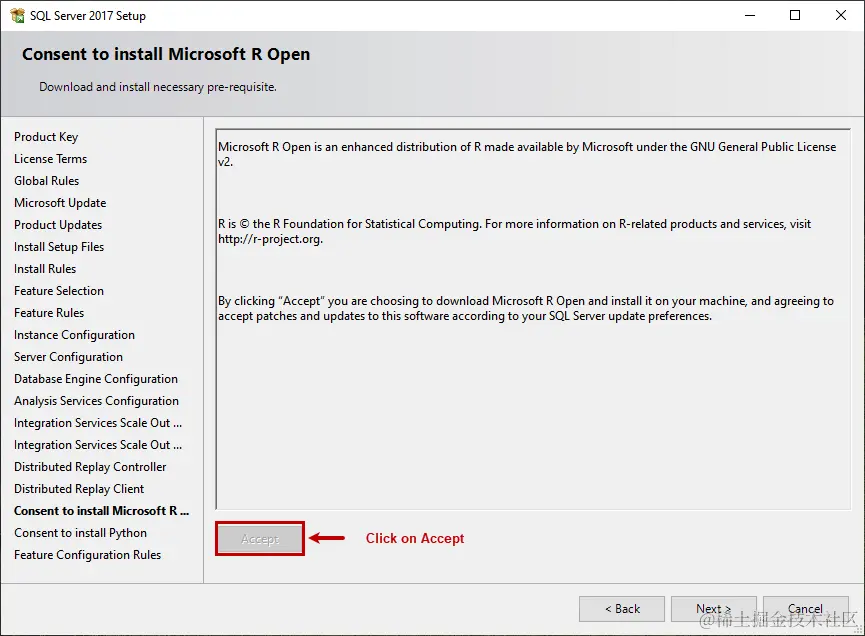Select the Feature Rules step
The height and width of the screenshot is (636, 865).
pyautogui.click(x=49, y=313)
